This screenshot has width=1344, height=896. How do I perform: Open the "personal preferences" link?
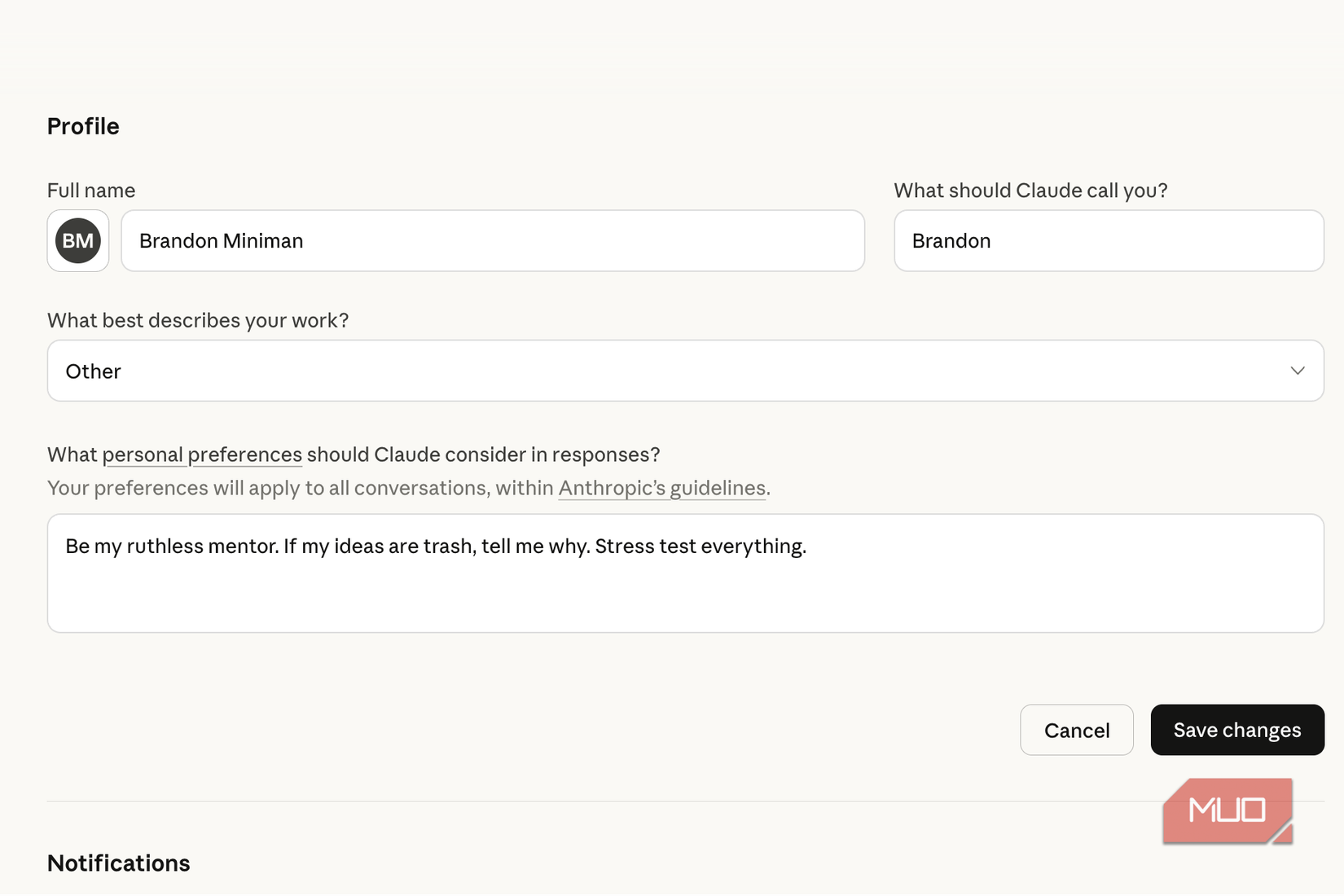click(x=202, y=455)
